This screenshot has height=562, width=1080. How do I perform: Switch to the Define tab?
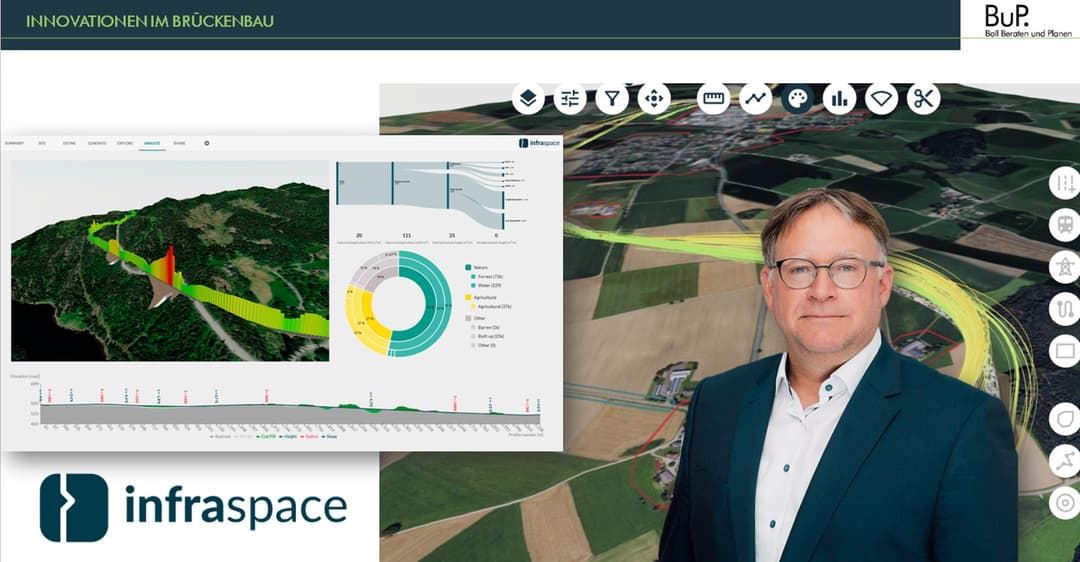tap(69, 143)
